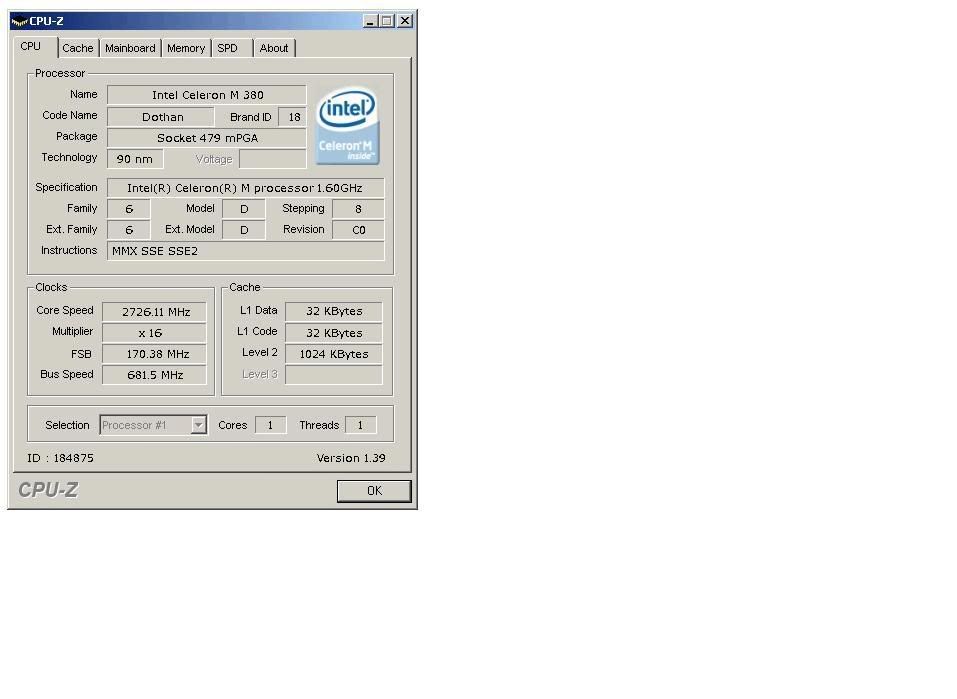Switch to the CPU tab
The width and height of the screenshot is (957, 699).
point(35,47)
